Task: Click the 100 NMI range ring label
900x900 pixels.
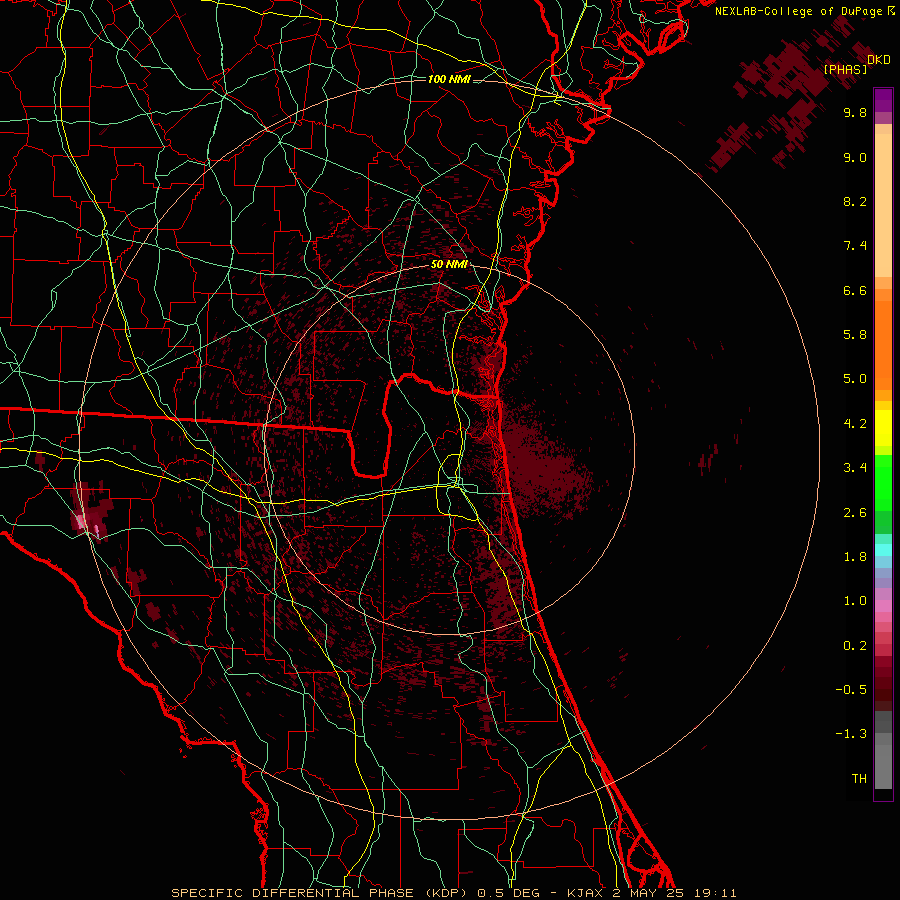Action: (x=449, y=79)
